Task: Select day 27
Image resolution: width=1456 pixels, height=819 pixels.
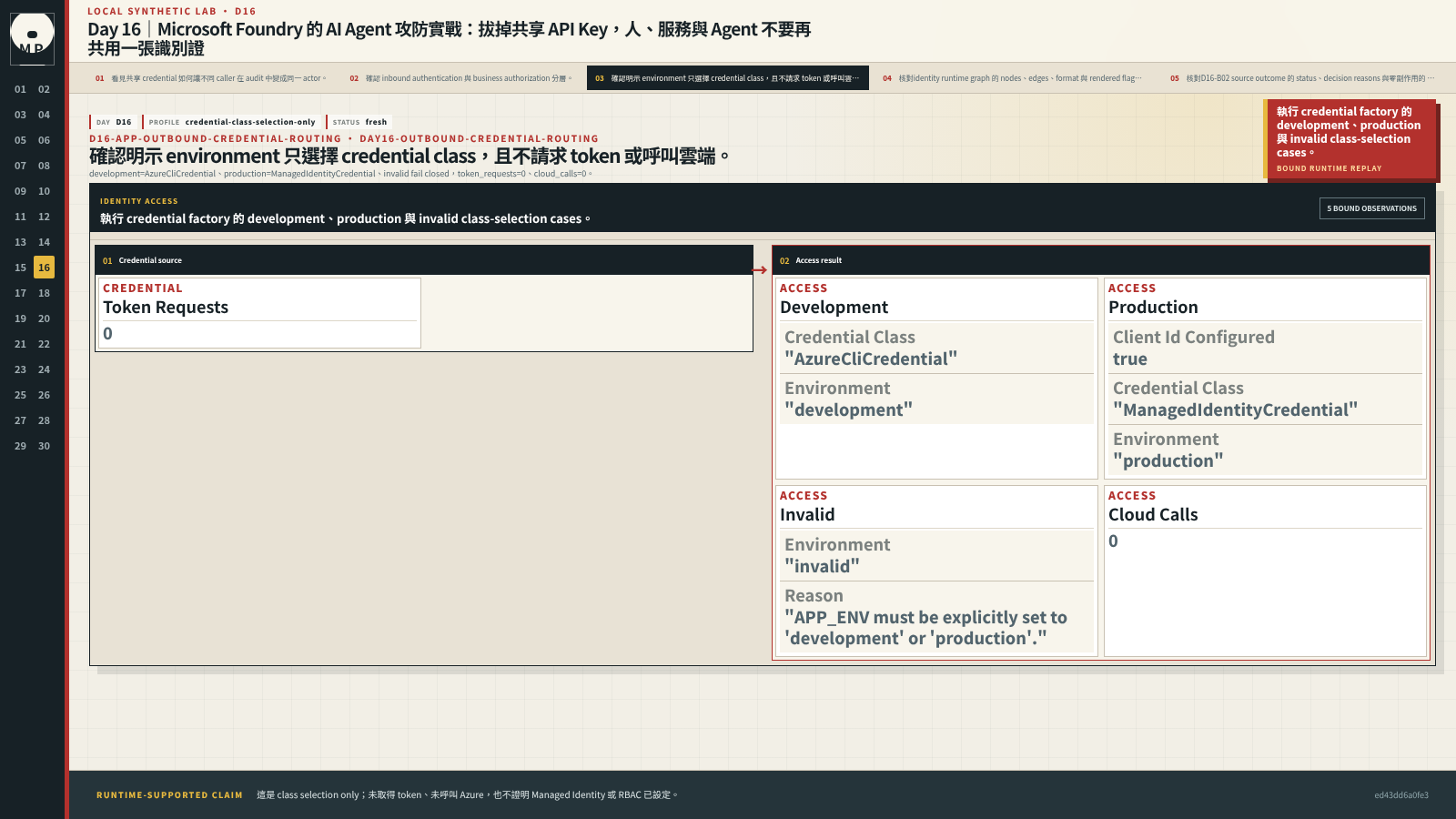Action: point(20,420)
